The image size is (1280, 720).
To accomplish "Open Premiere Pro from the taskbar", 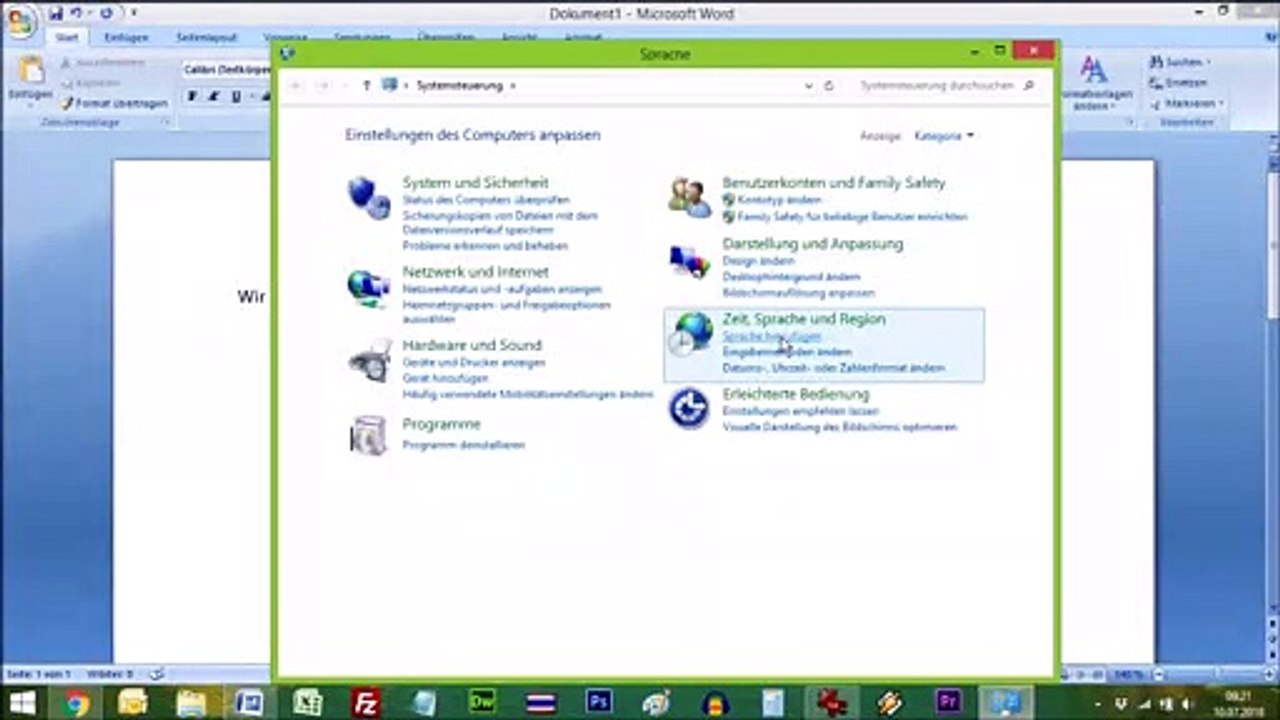I will pyautogui.click(x=948, y=703).
